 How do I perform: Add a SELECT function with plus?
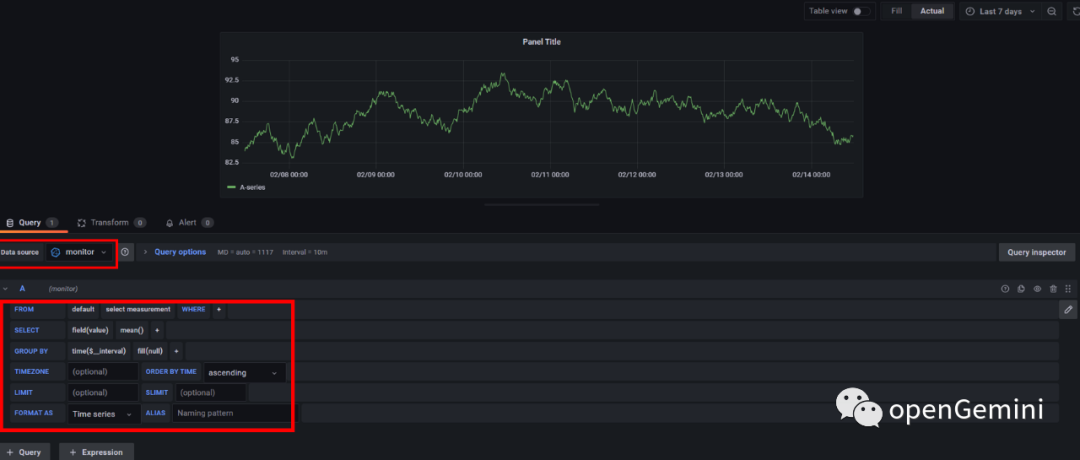[157, 330]
